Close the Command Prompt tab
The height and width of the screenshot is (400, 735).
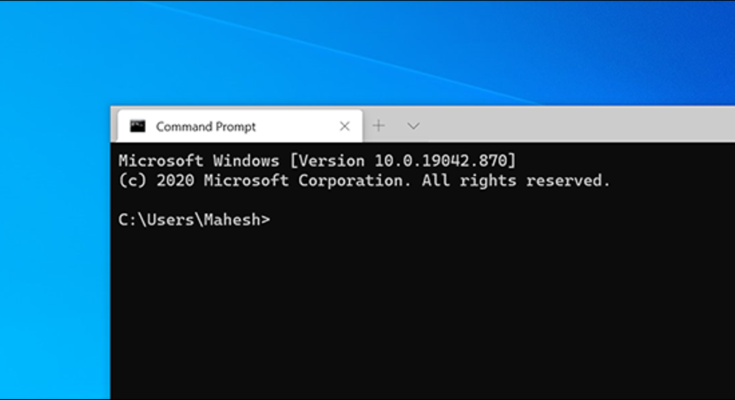(x=345, y=126)
